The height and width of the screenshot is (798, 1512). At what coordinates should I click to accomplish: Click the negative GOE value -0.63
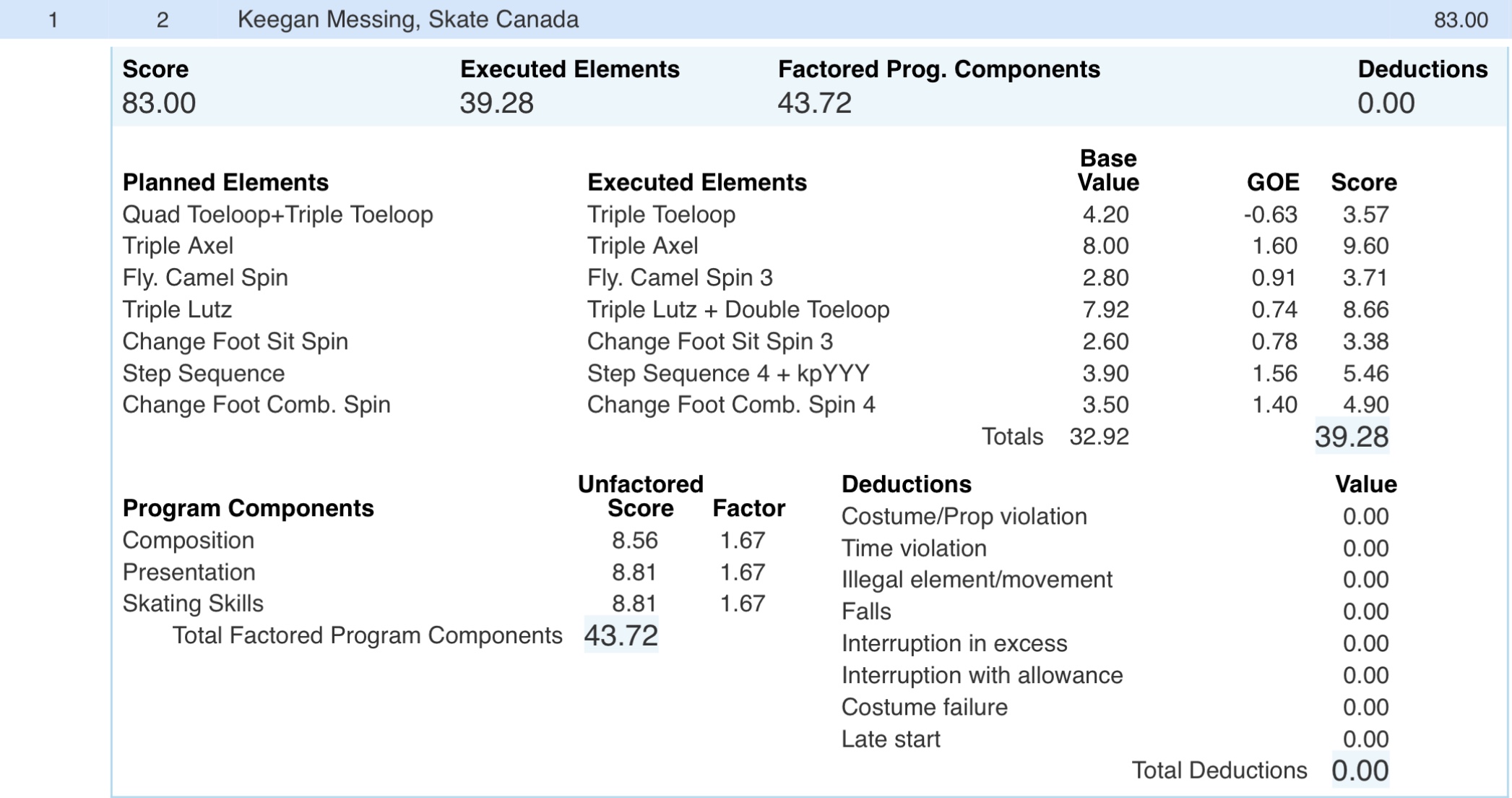pyautogui.click(x=1271, y=215)
